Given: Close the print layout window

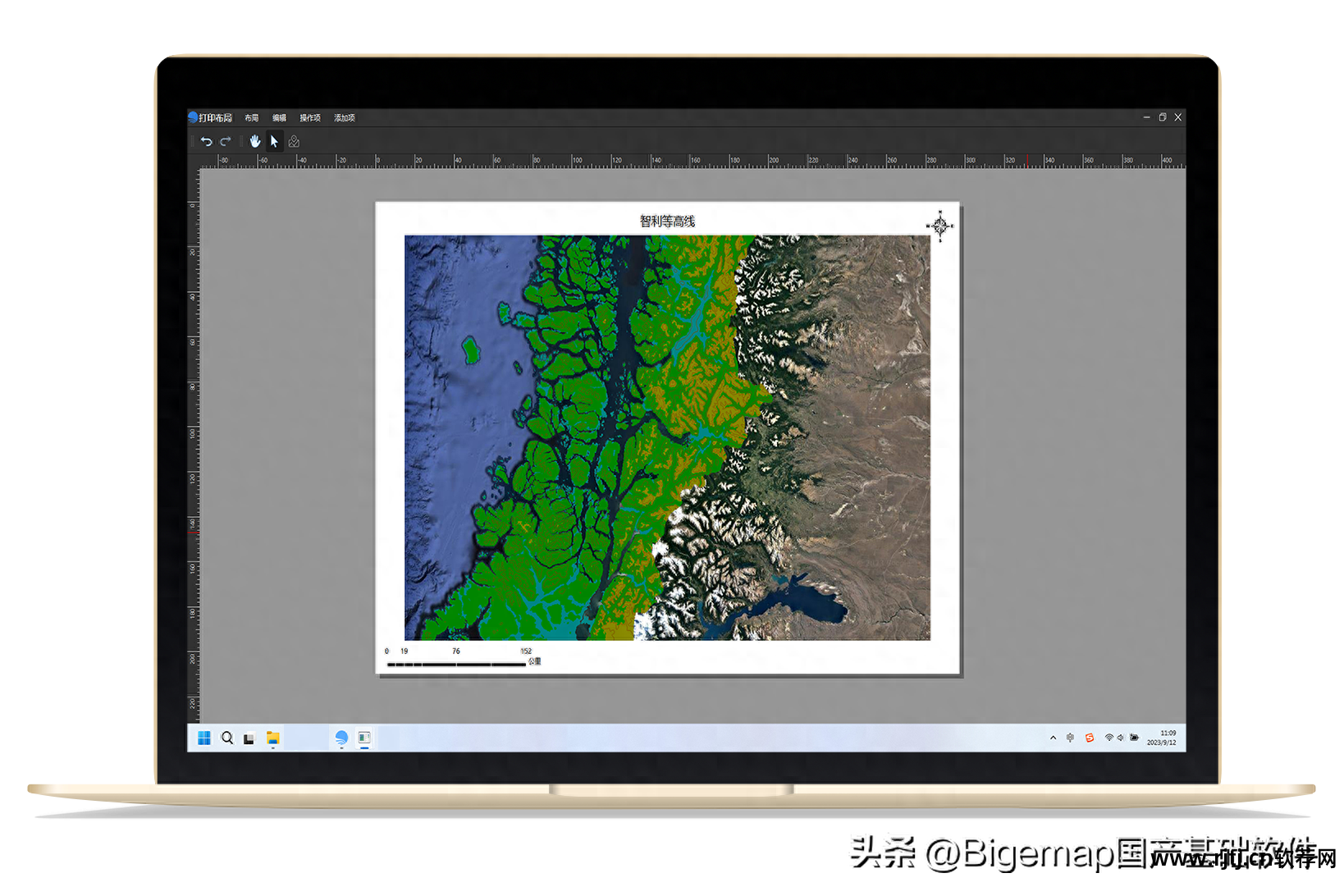Looking at the screenshot, I should click(x=1178, y=117).
